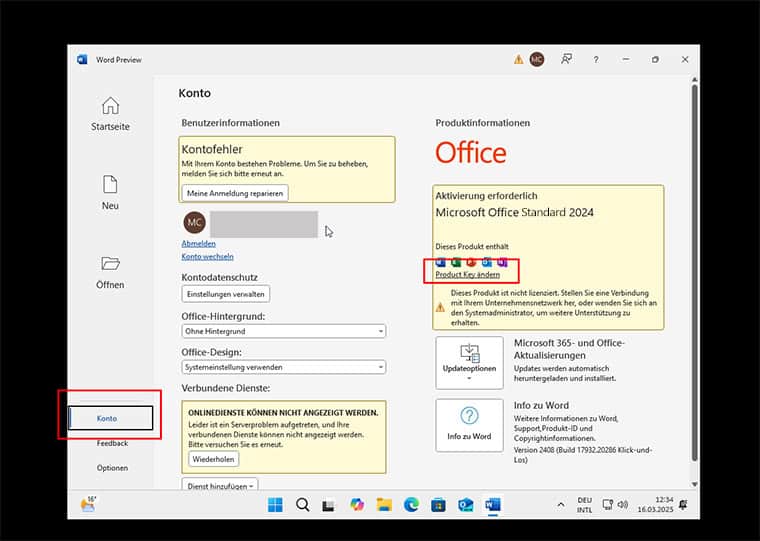Open the Info zu Word button
760x541 pixels.
coord(469,424)
